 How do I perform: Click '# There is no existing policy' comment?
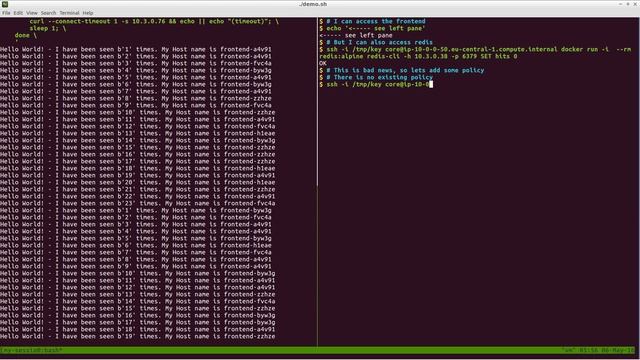pyautogui.click(x=380, y=77)
